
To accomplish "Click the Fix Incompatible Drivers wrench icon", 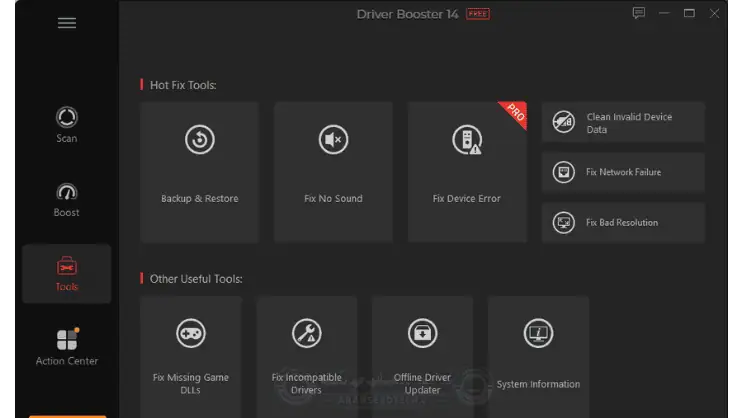I will click(307, 333).
